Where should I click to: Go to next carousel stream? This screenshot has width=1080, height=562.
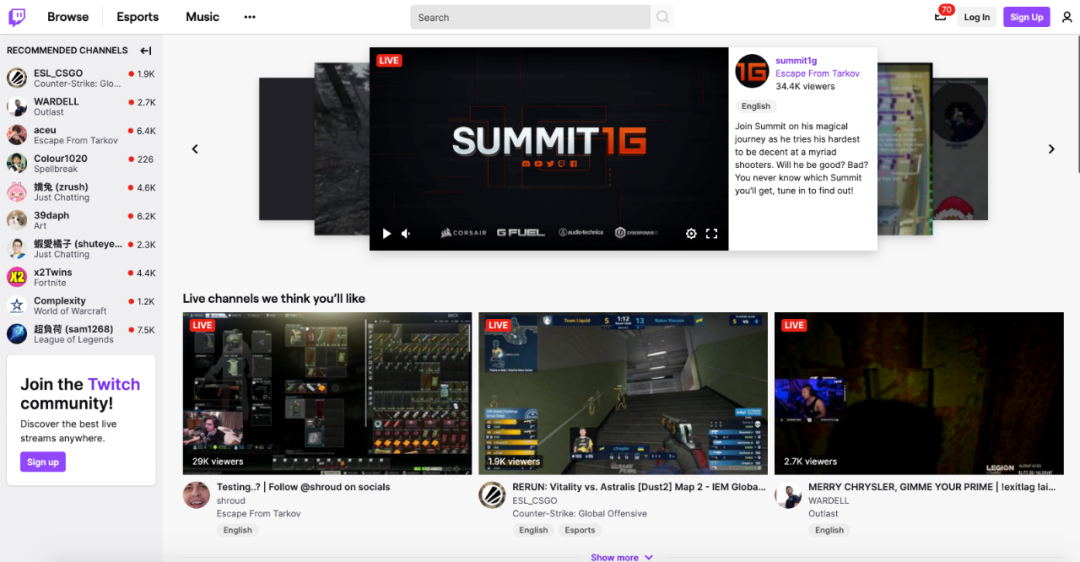1051,149
